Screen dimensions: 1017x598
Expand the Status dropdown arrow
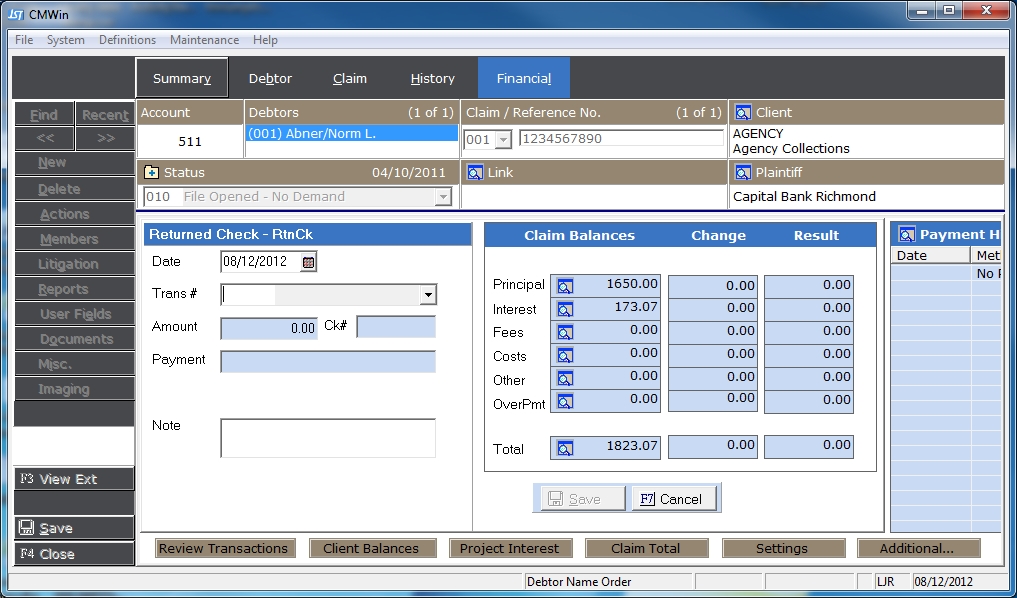[x=443, y=197]
